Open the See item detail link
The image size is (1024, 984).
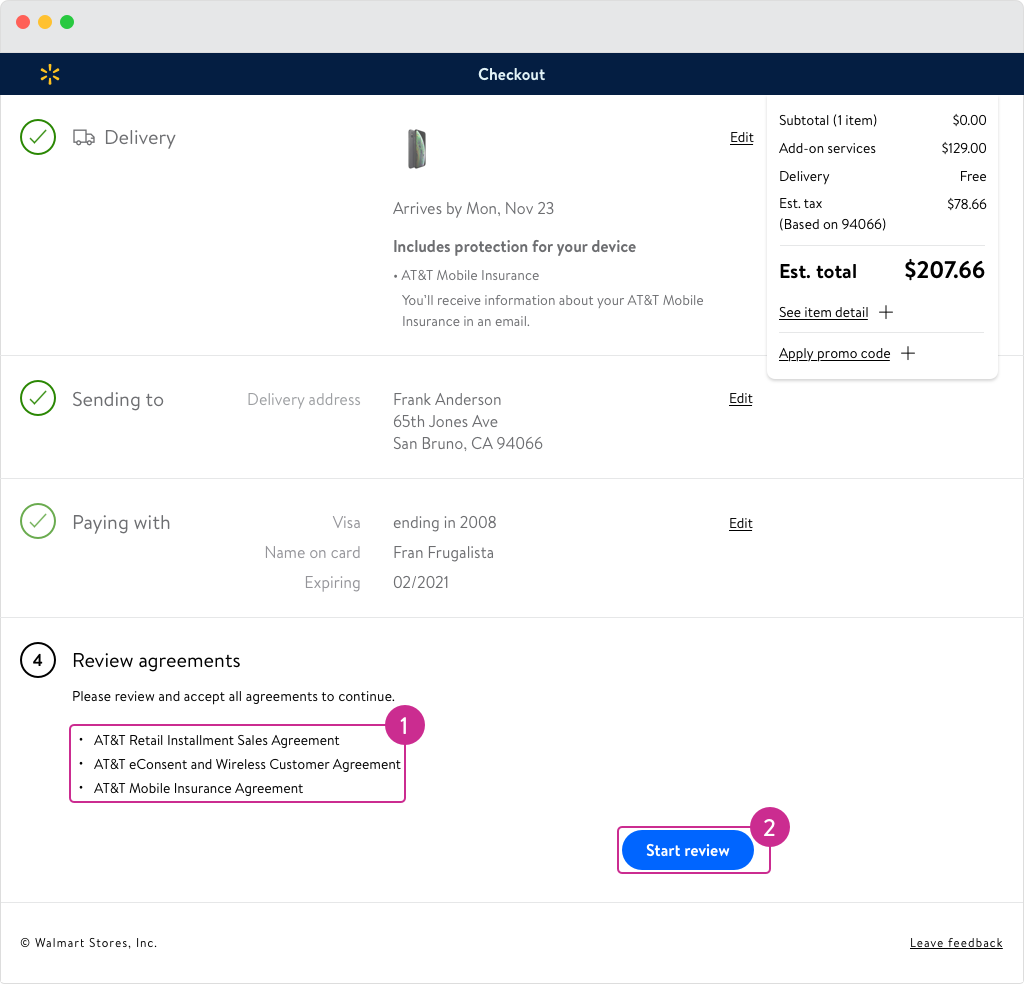click(823, 312)
